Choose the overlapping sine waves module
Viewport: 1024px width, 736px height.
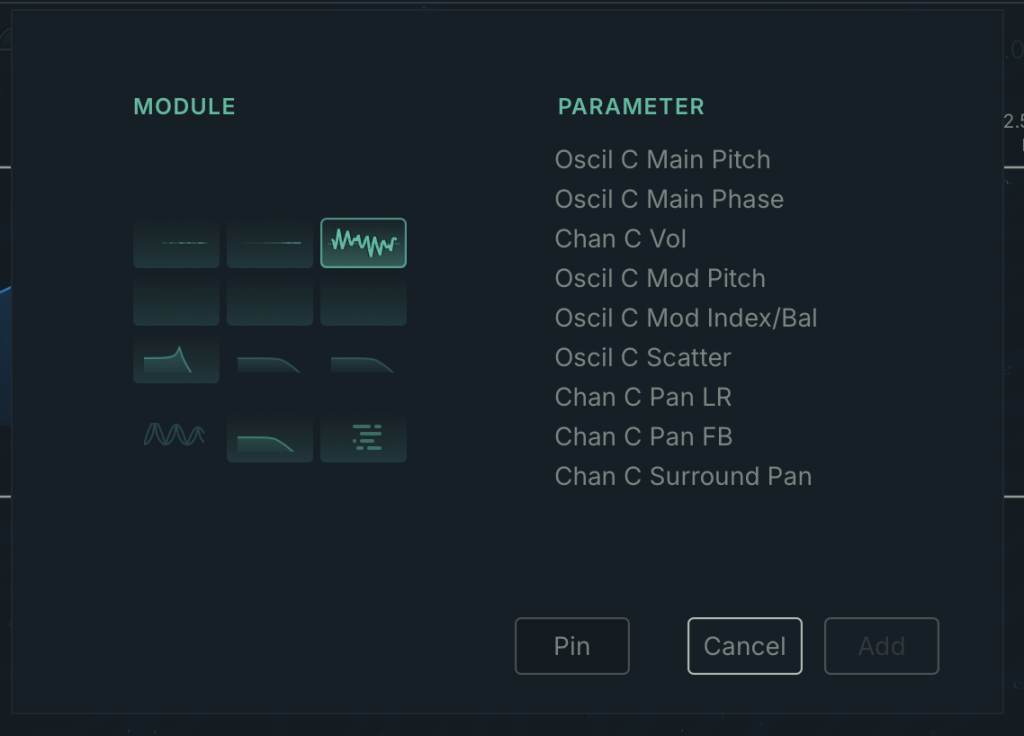coord(175,434)
